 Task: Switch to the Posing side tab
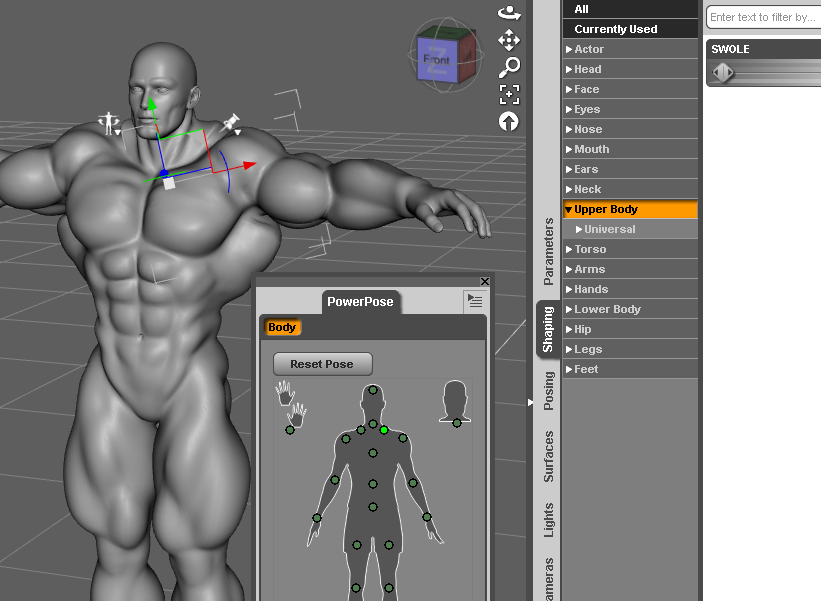(548, 391)
